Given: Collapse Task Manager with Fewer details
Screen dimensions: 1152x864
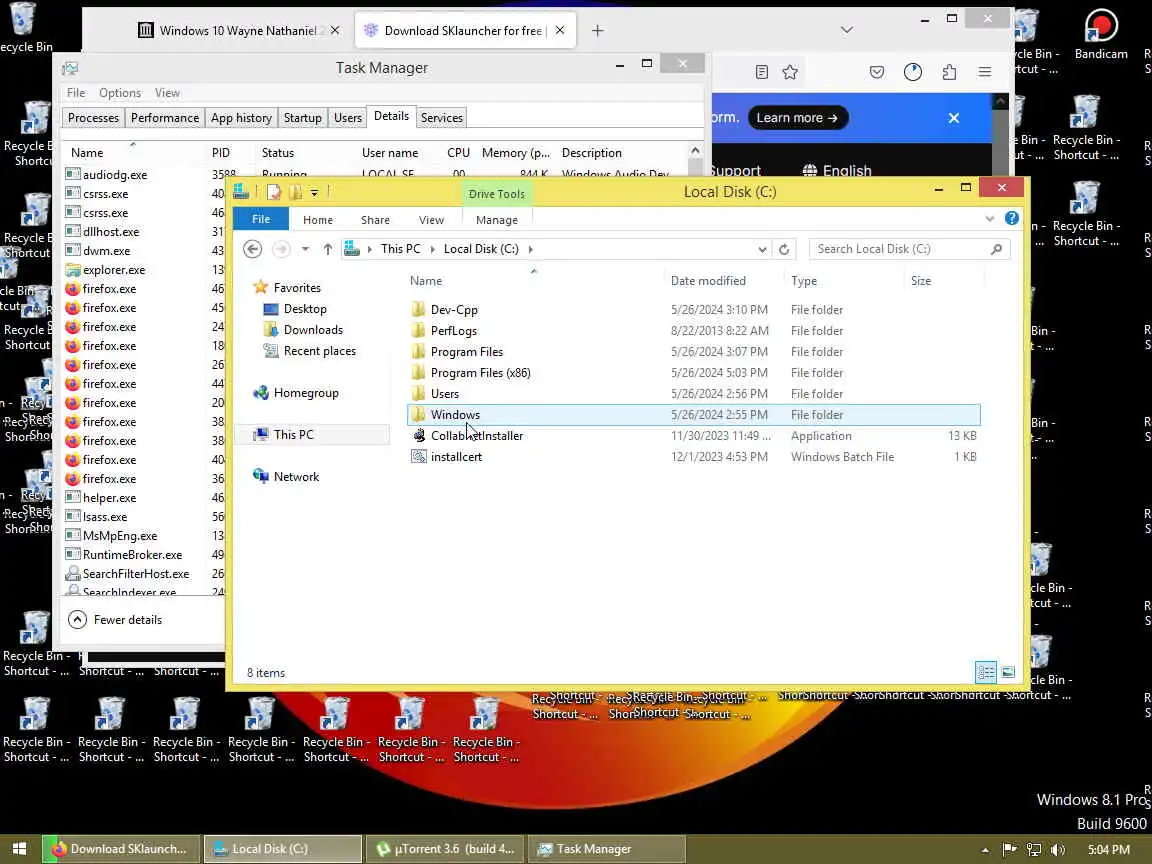Looking at the screenshot, I should coord(115,619).
